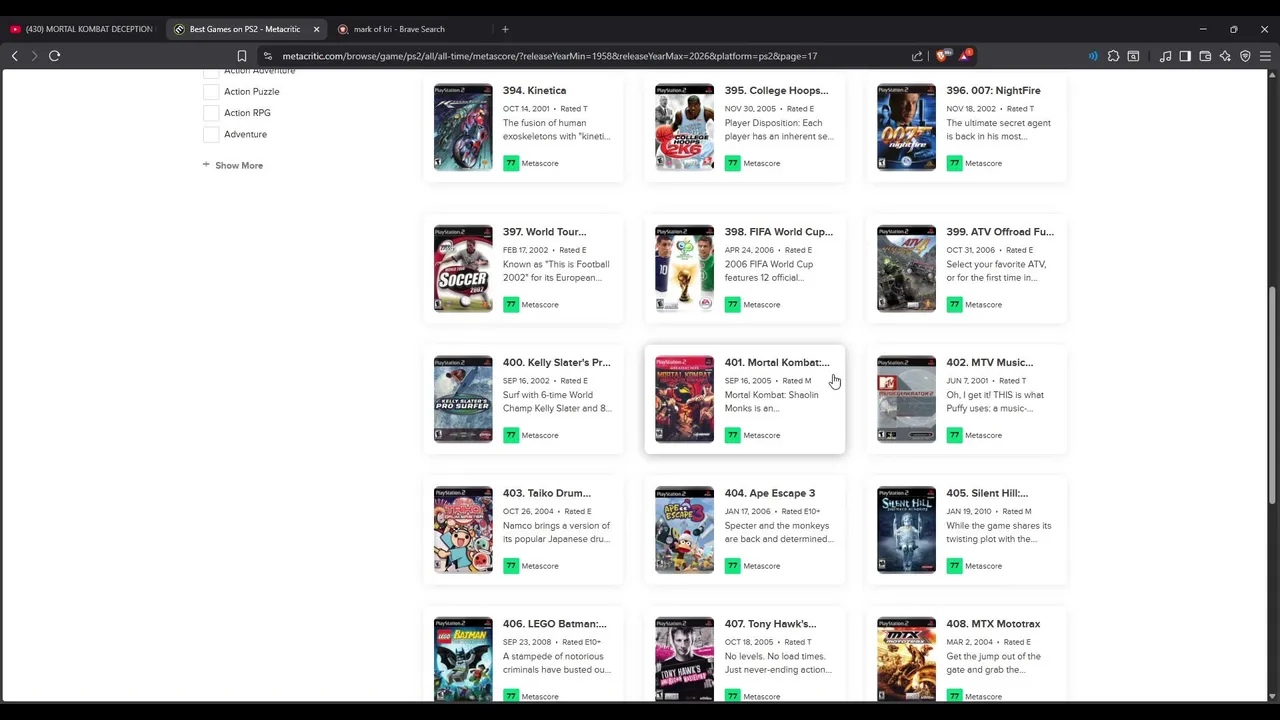Viewport: 1280px width, 720px height.
Task: Check the Action RPG genre checkbox
Action: [211, 113]
